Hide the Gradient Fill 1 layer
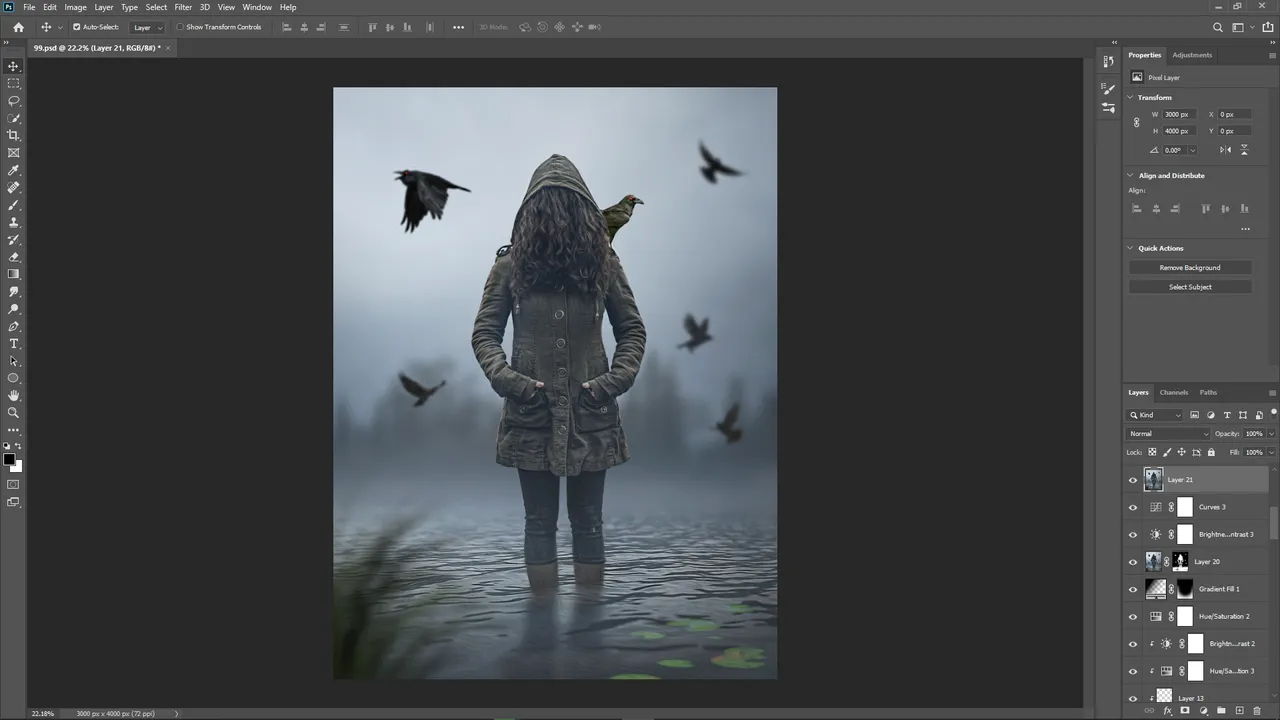The width and height of the screenshot is (1280, 720). coord(1133,589)
